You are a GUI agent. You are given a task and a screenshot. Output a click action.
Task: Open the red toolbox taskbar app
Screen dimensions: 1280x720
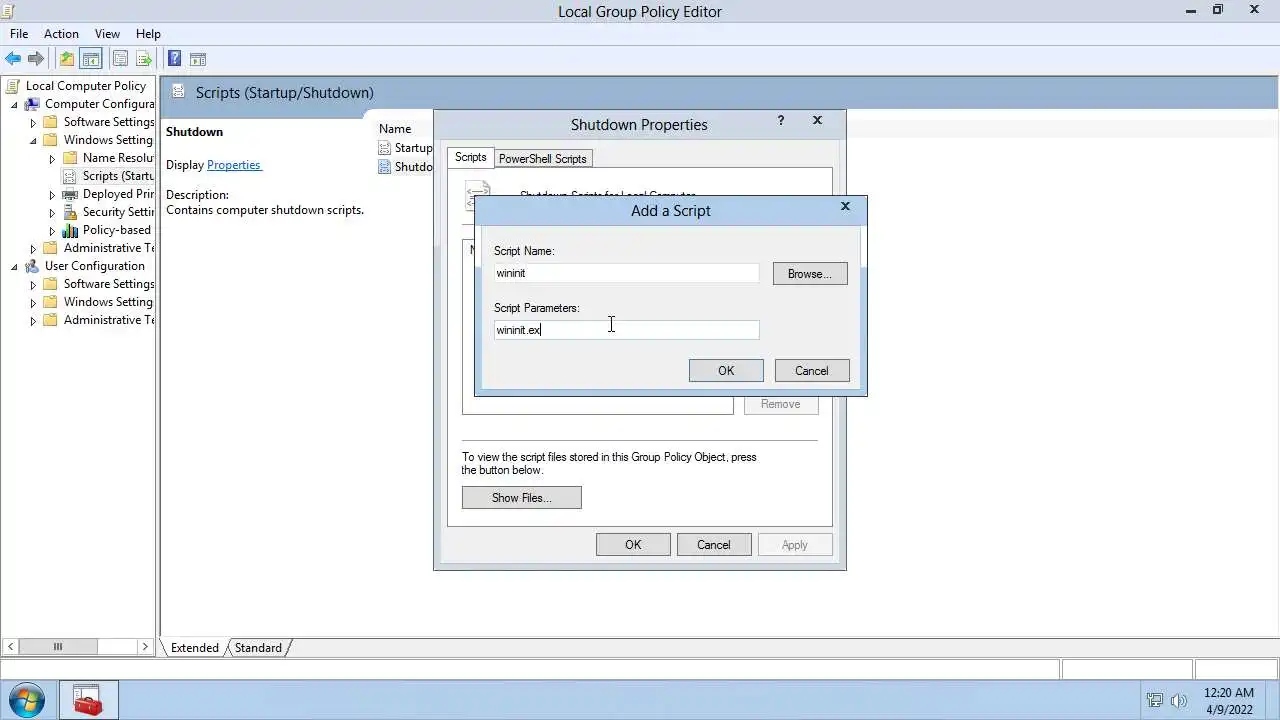coord(88,700)
